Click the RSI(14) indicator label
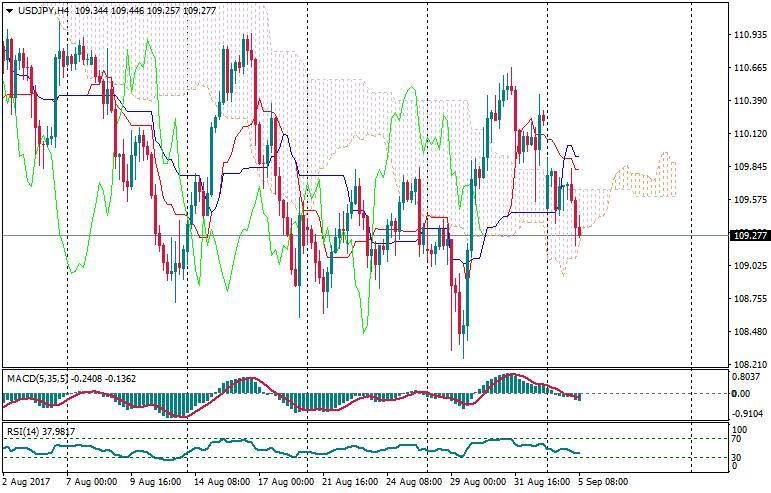This screenshot has width=771, height=493. click(23, 432)
